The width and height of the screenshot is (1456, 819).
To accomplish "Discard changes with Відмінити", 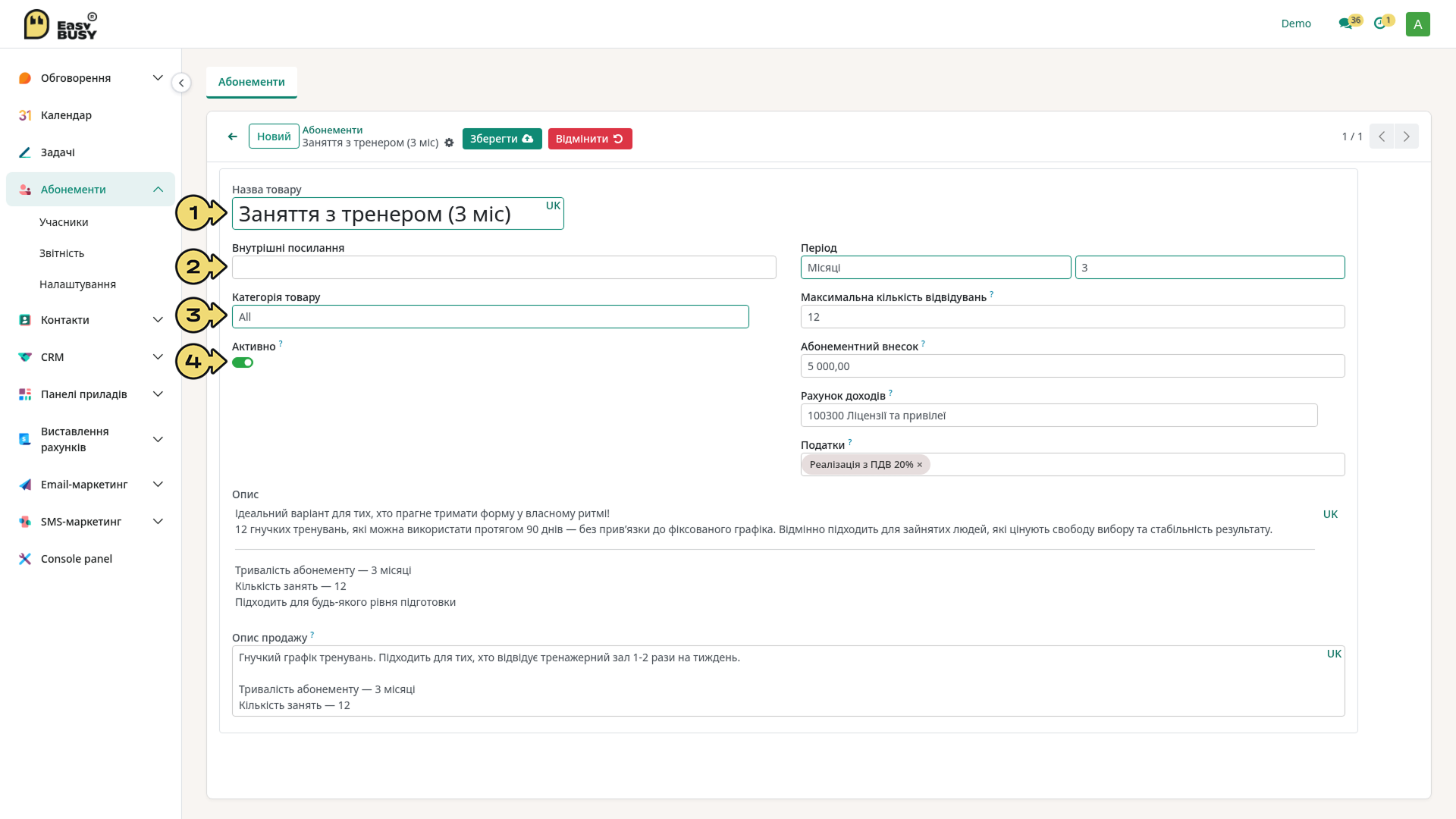I will pyautogui.click(x=590, y=139).
